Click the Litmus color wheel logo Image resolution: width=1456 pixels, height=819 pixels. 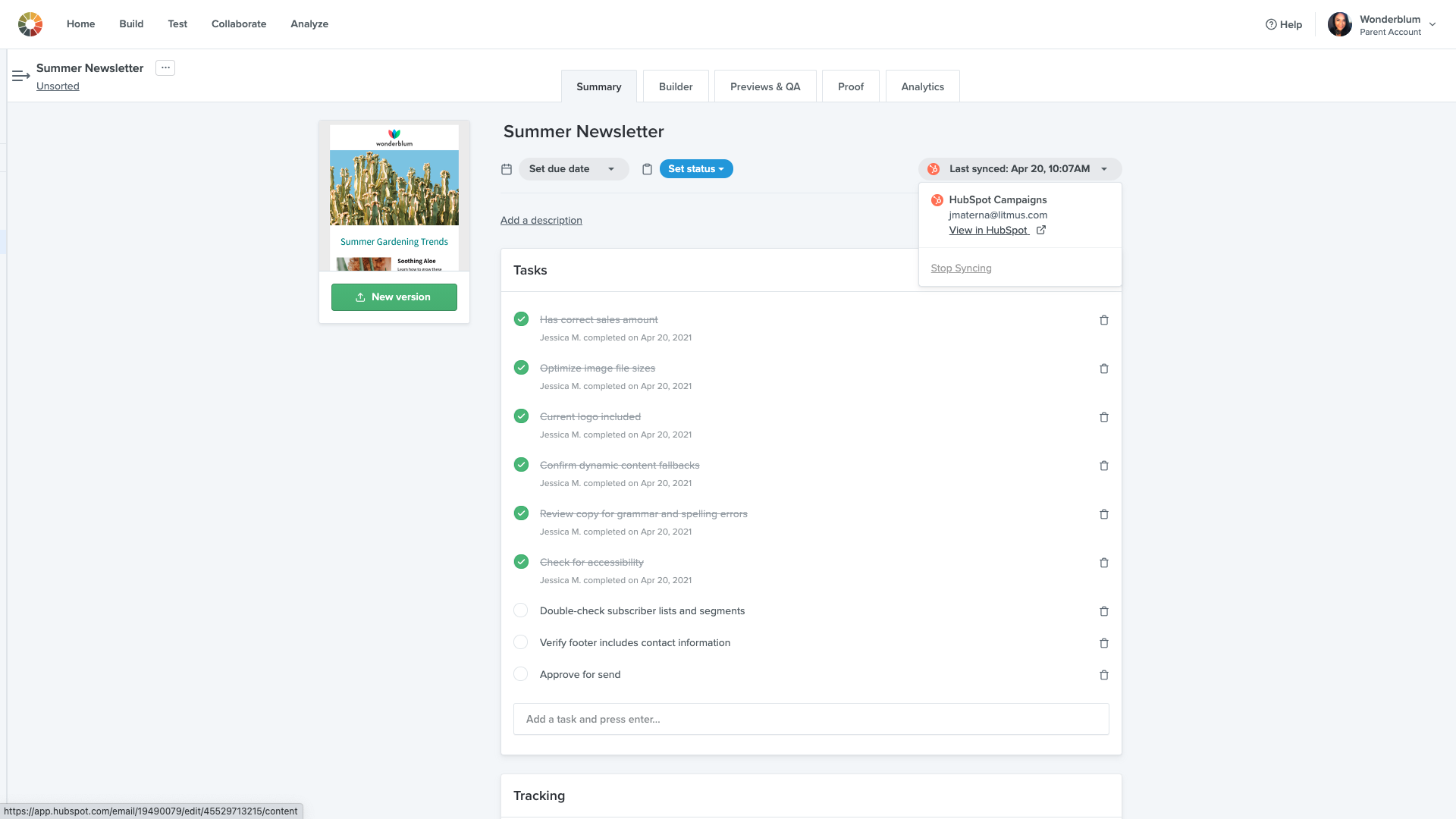pyautogui.click(x=30, y=24)
